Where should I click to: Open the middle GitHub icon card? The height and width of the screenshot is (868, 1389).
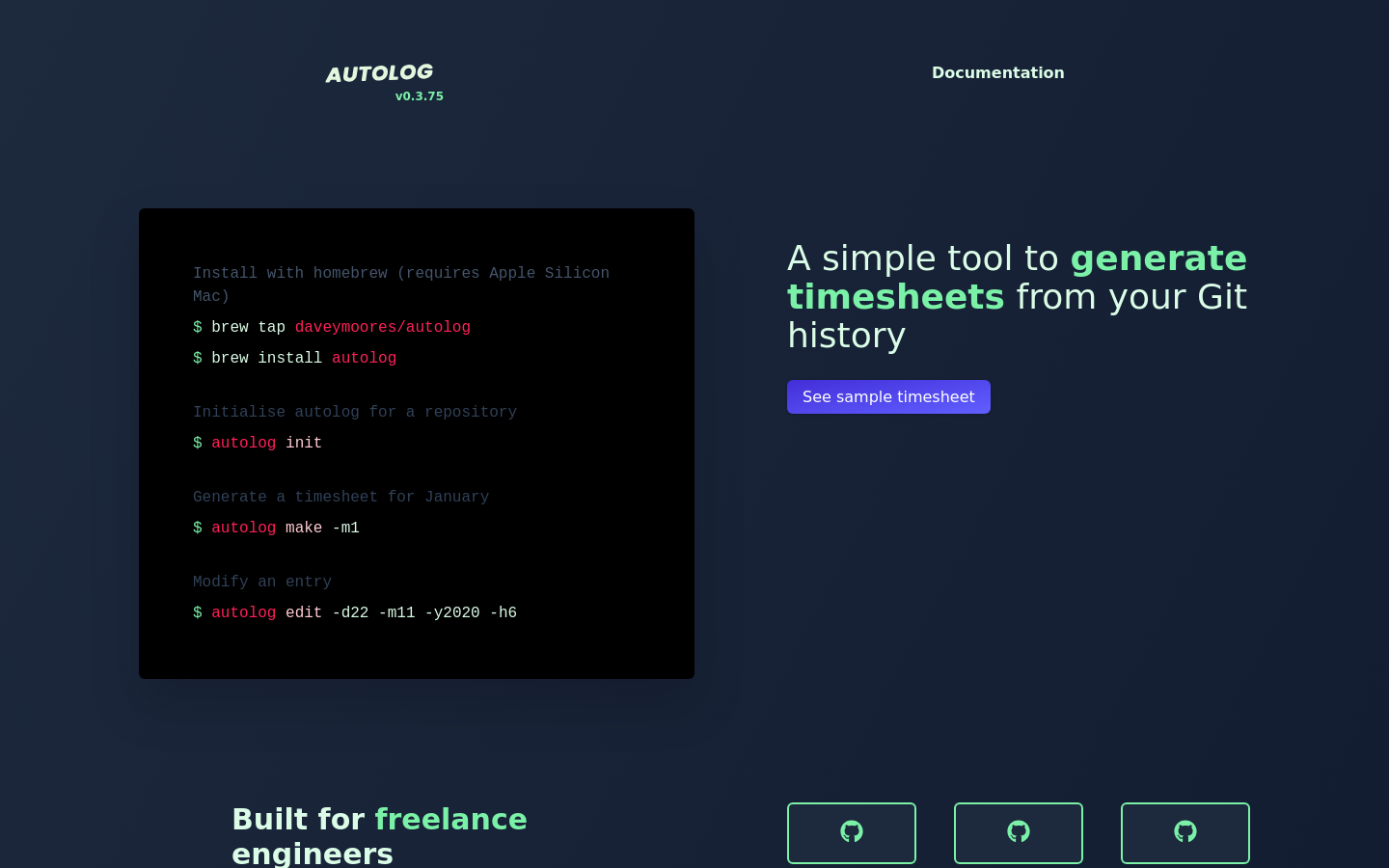1019,833
